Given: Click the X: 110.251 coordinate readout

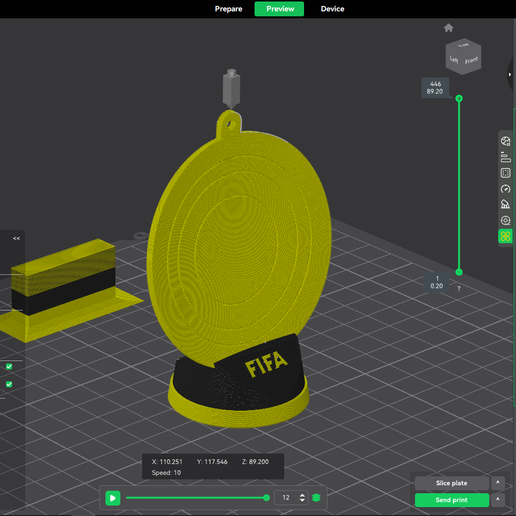Looking at the screenshot, I should pyautogui.click(x=167, y=462).
